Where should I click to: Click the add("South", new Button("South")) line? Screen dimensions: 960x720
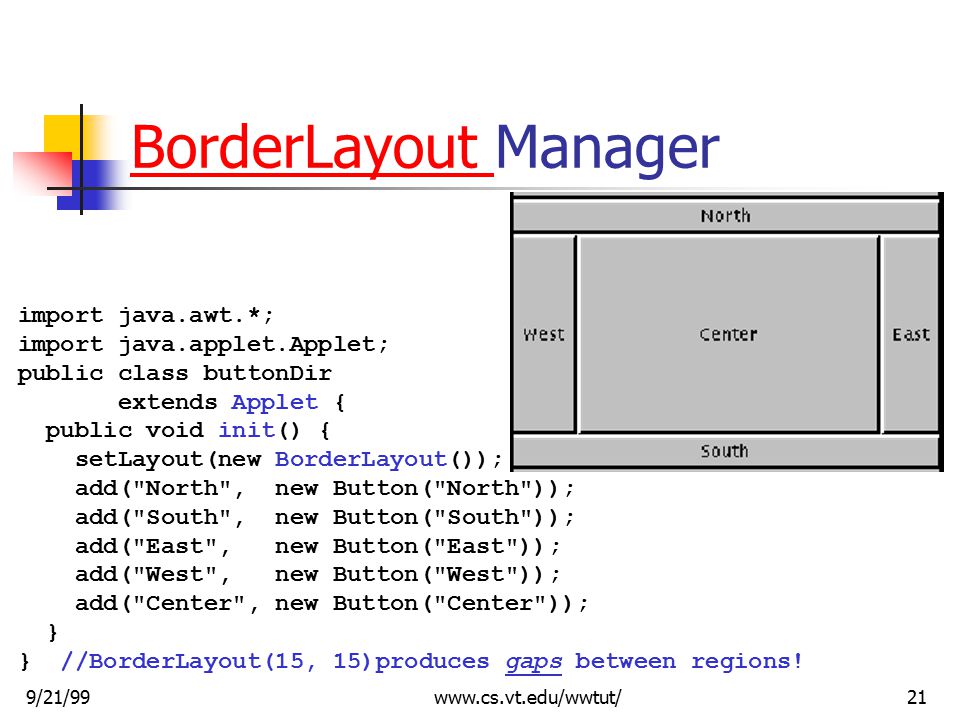click(x=324, y=517)
